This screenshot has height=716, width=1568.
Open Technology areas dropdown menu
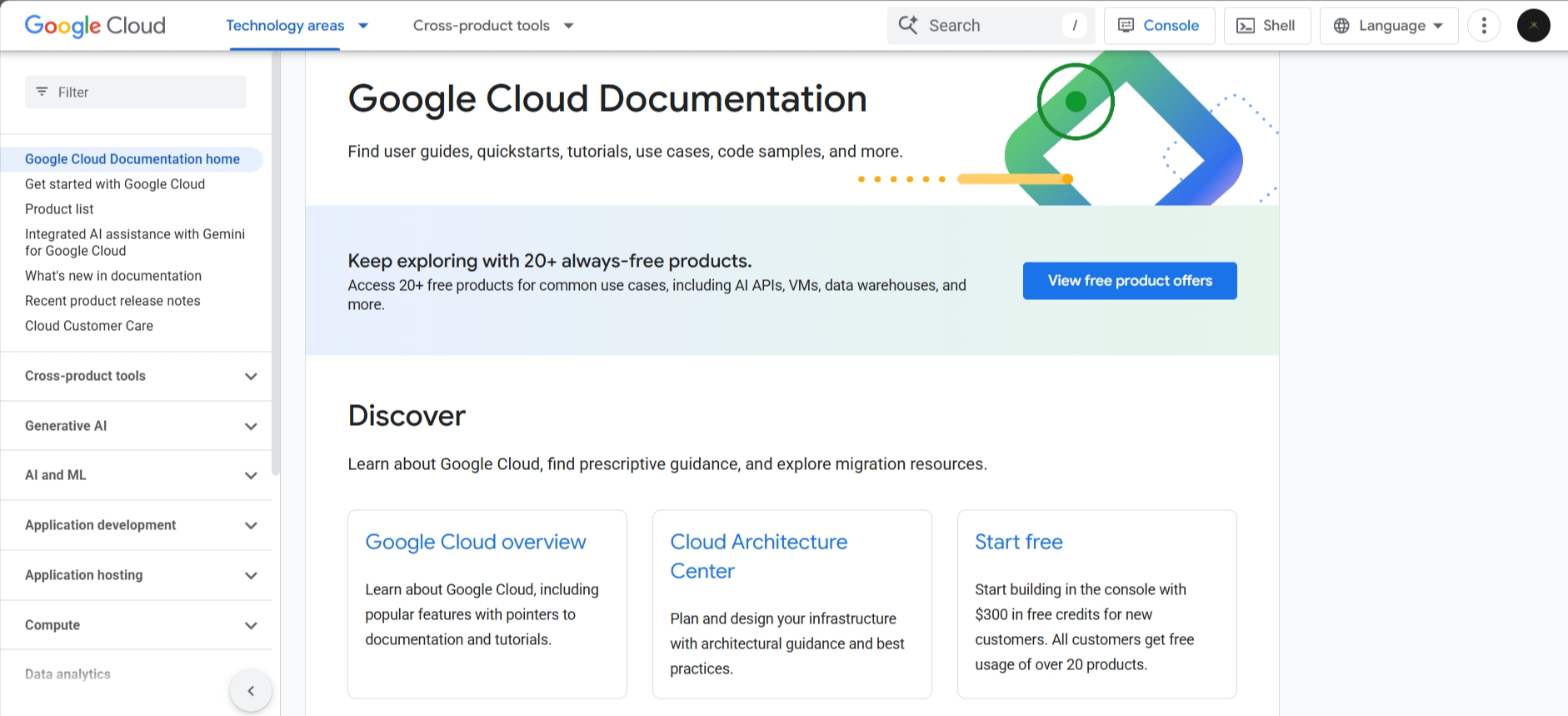tap(297, 26)
